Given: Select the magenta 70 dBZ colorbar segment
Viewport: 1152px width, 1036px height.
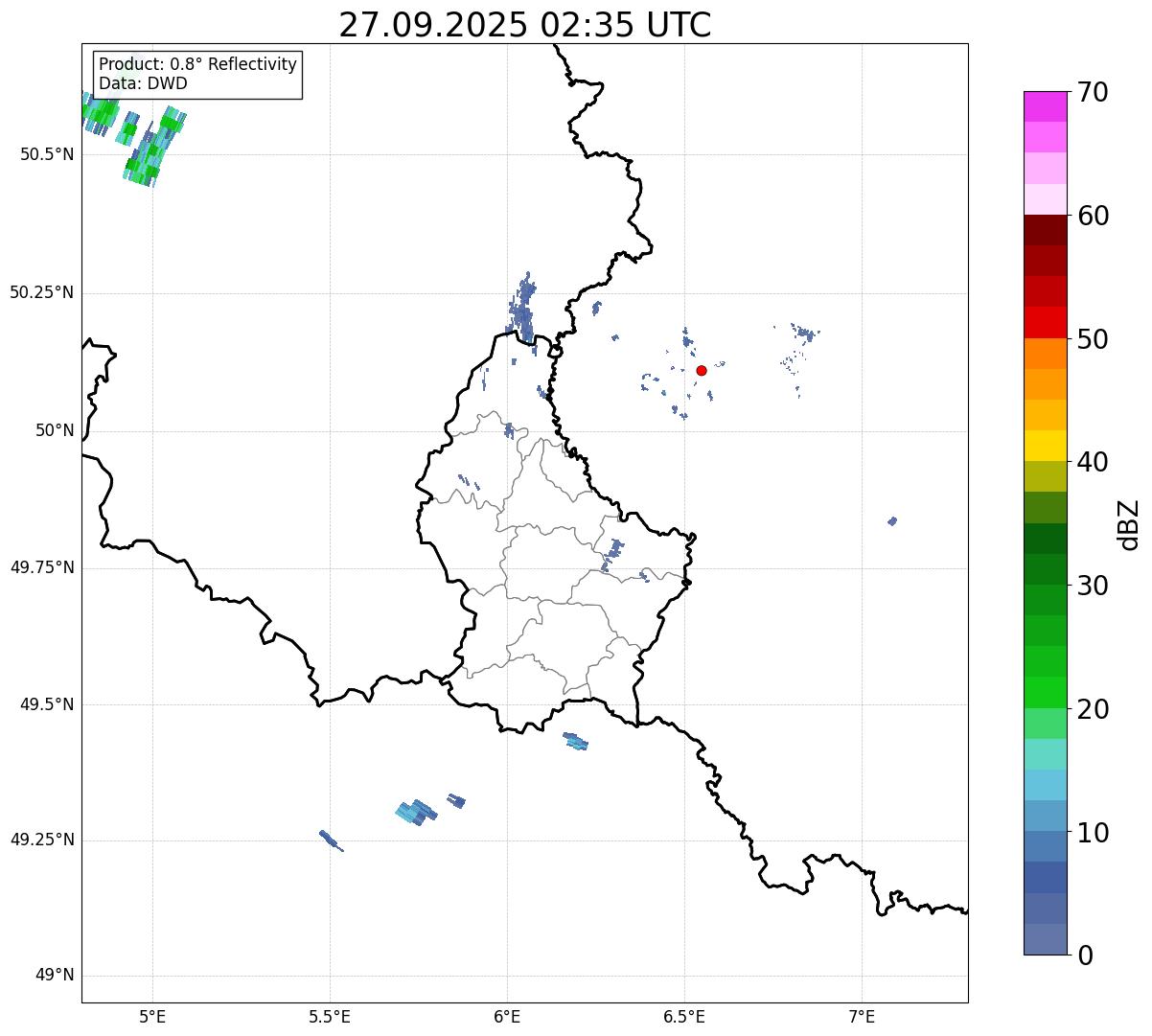Looking at the screenshot, I should coord(1045,106).
